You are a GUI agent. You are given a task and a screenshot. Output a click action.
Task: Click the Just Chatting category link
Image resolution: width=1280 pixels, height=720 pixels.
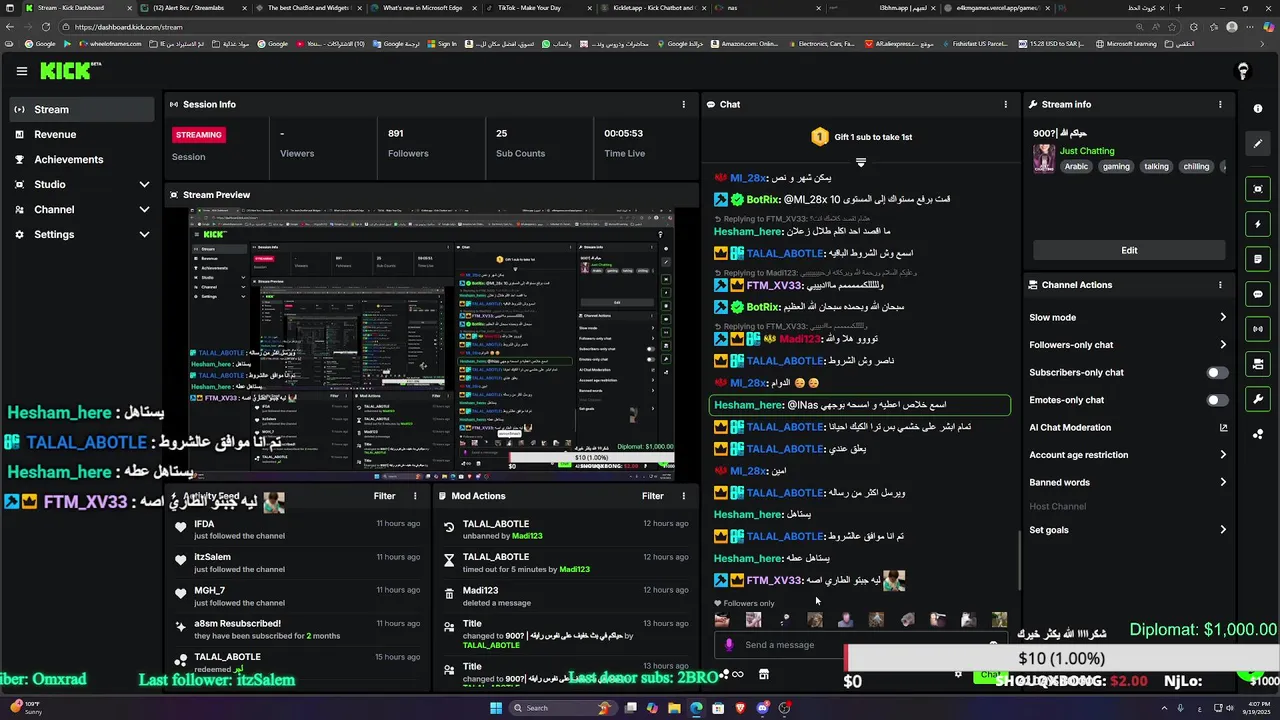[1087, 151]
